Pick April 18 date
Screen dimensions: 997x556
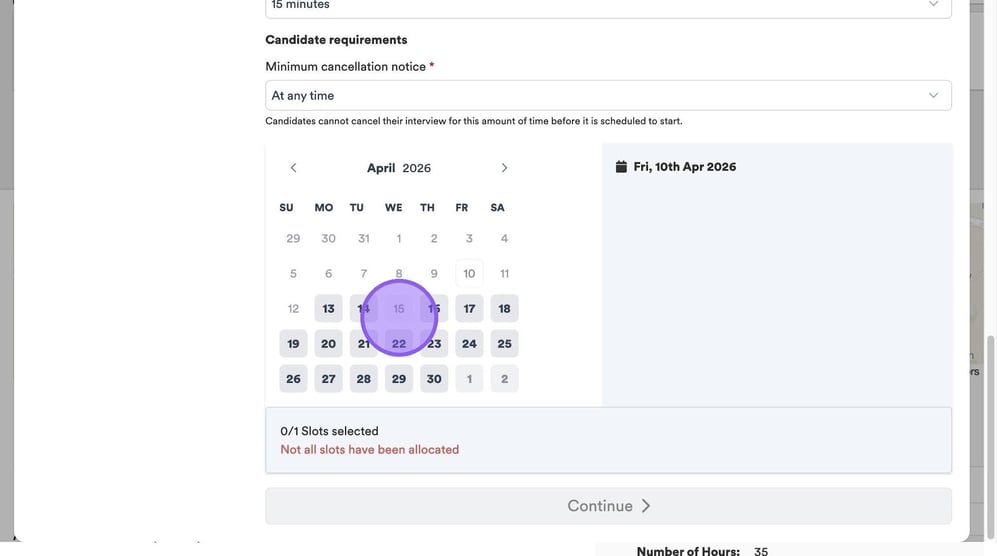pyautogui.click(x=504, y=309)
